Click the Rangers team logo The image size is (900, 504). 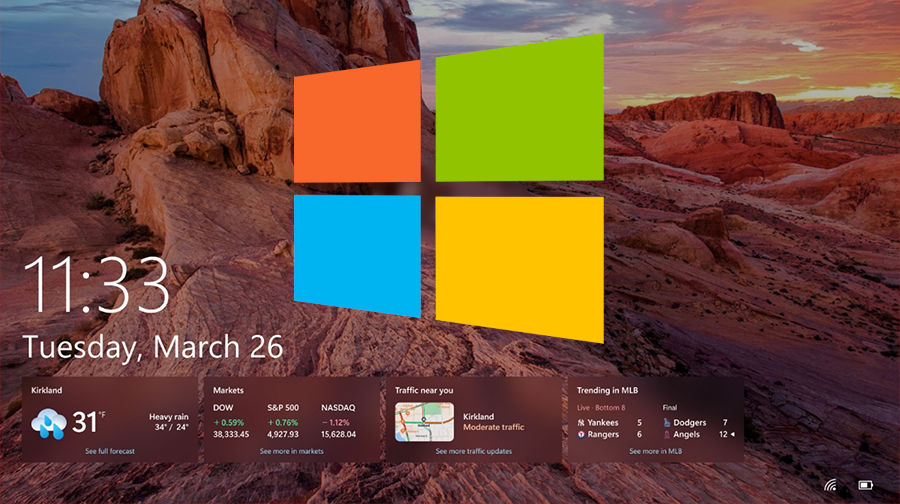pyautogui.click(x=581, y=435)
